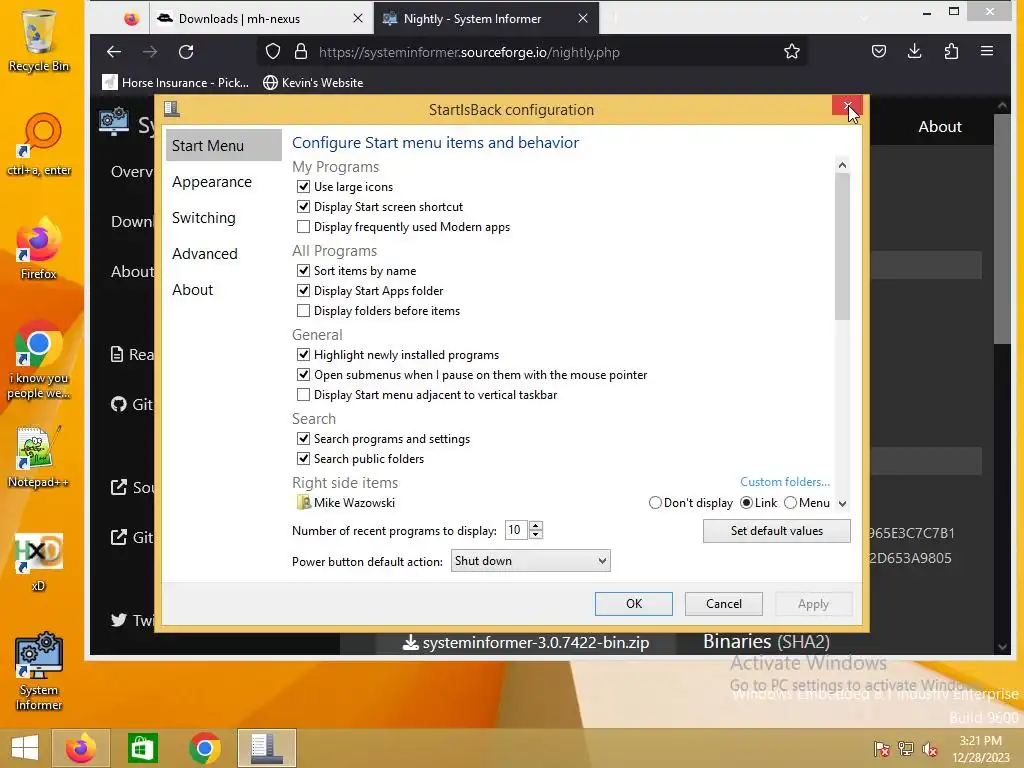This screenshot has height=768, width=1024.
Task: Open Kevin's Website bookmark
Action: pos(313,83)
